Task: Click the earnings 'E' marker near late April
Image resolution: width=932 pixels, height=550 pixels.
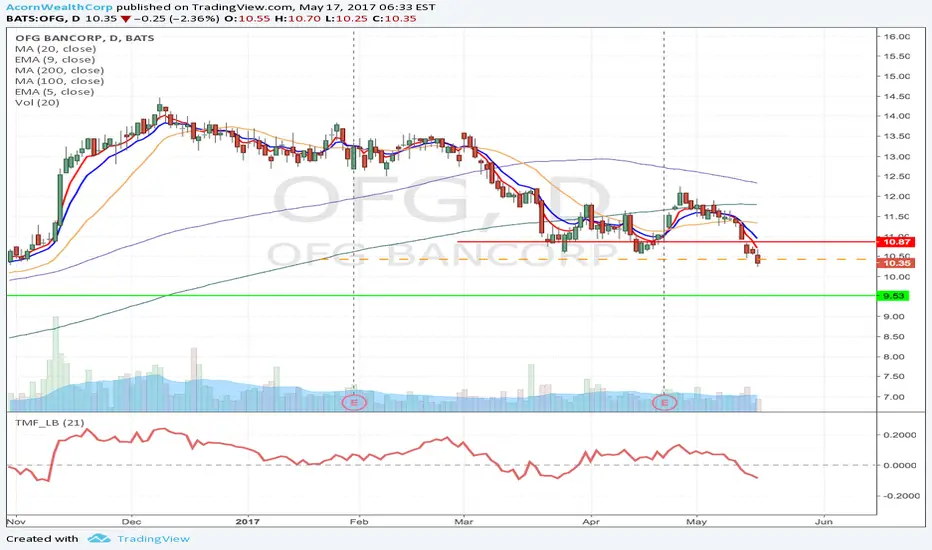Action: pyautogui.click(x=665, y=403)
